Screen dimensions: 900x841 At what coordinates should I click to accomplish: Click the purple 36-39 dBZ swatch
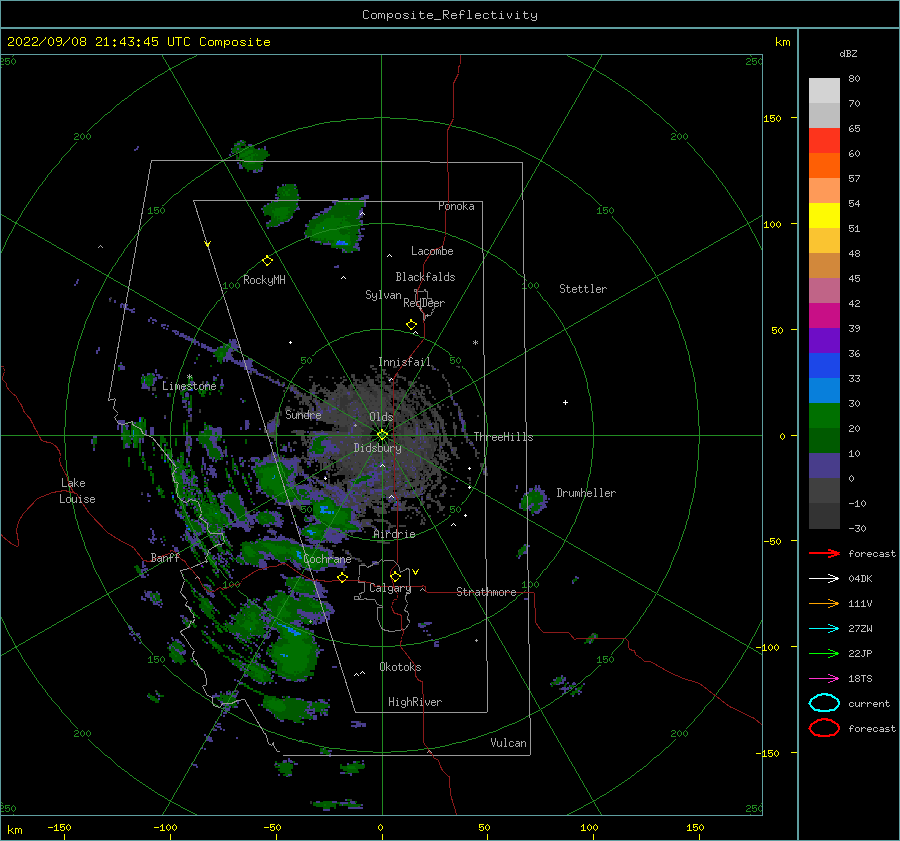[x=824, y=341]
